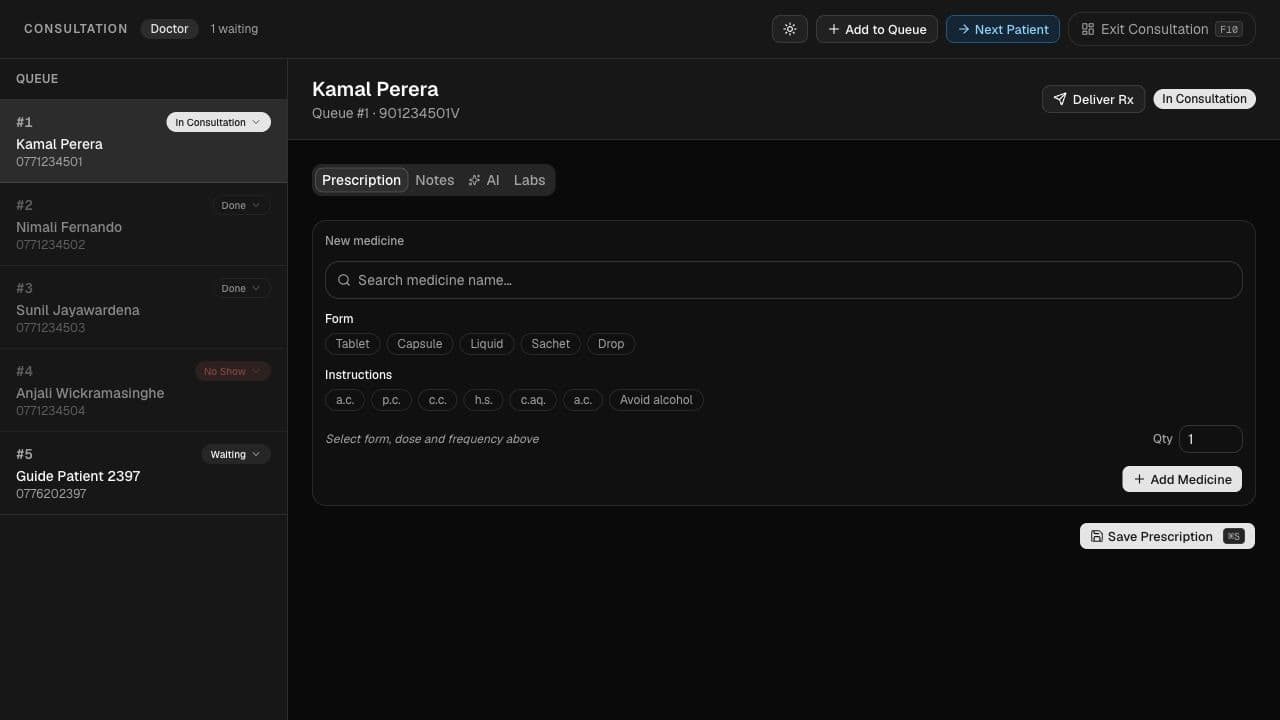The image size is (1280, 720).
Task: Click the Doctor role badge
Action: pyautogui.click(x=169, y=29)
